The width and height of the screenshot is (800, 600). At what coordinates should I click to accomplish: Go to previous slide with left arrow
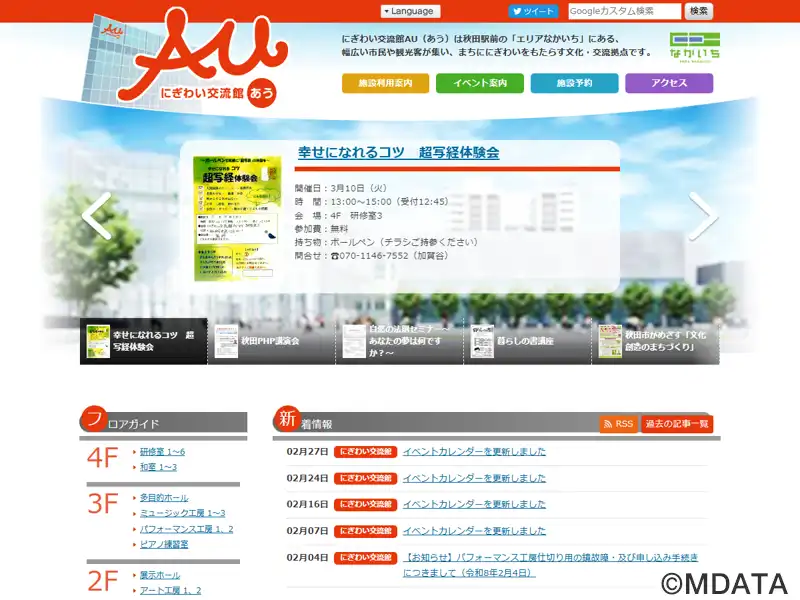pos(97,216)
